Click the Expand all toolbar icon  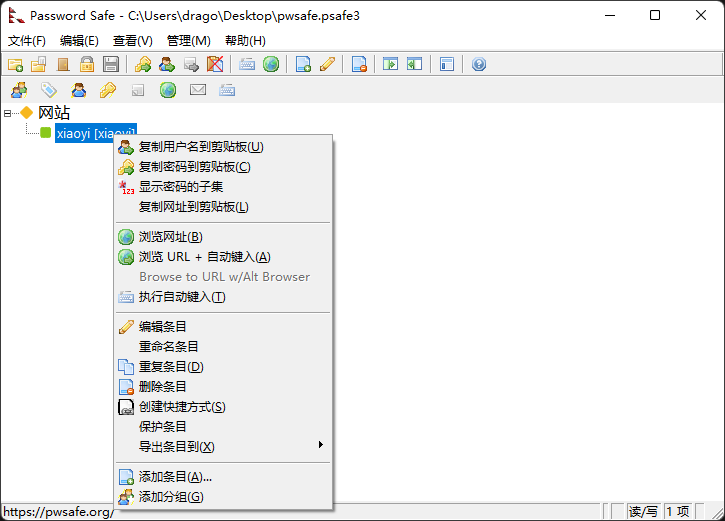click(x=391, y=64)
